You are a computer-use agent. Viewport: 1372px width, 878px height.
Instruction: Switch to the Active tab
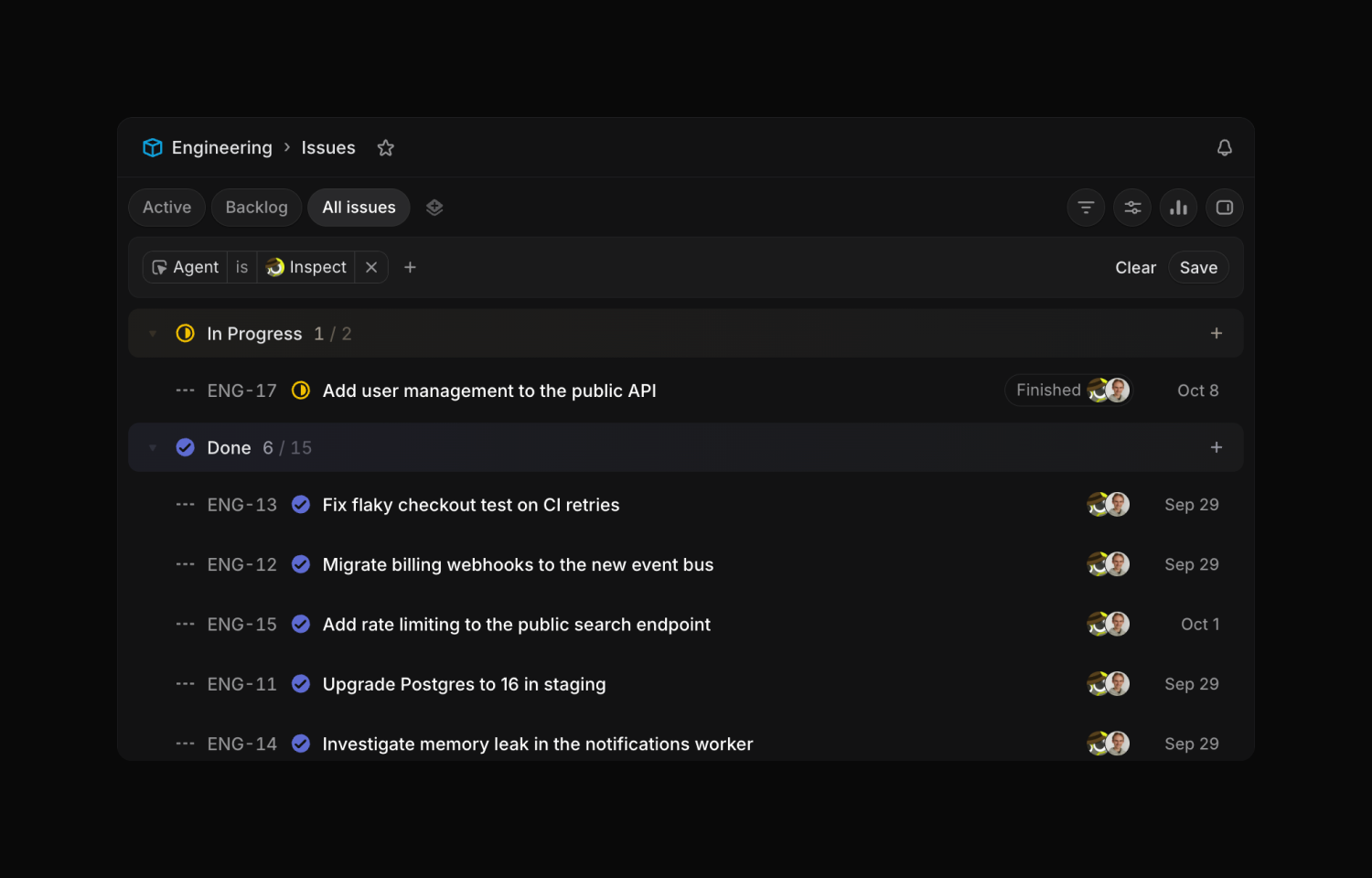(166, 208)
